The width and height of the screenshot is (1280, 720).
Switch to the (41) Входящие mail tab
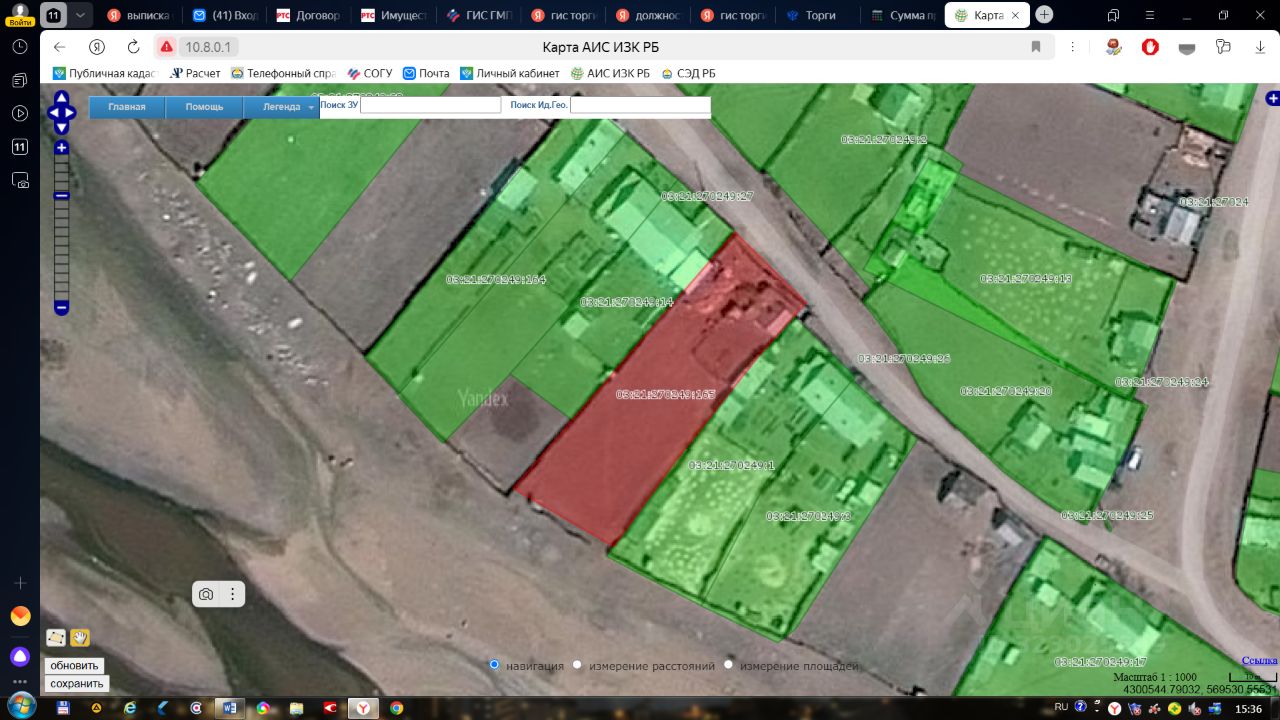tap(224, 15)
